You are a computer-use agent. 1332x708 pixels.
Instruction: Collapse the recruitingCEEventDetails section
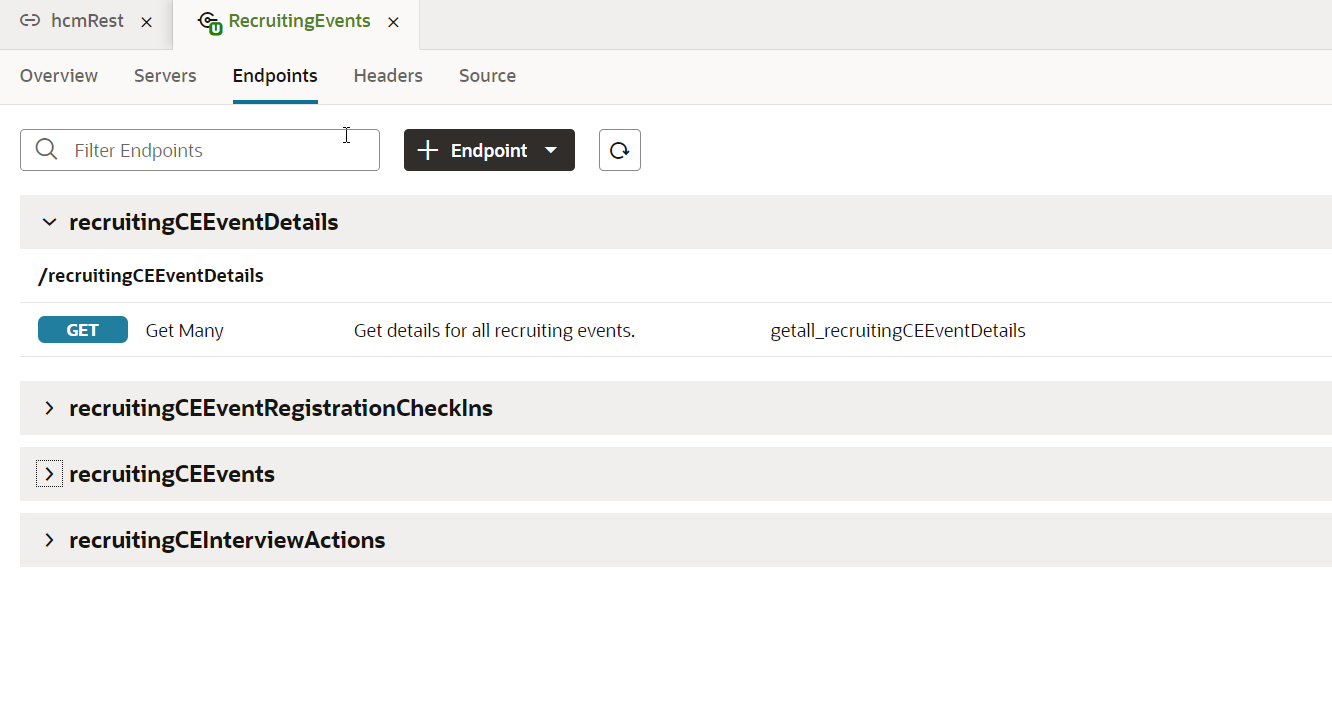[49, 222]
